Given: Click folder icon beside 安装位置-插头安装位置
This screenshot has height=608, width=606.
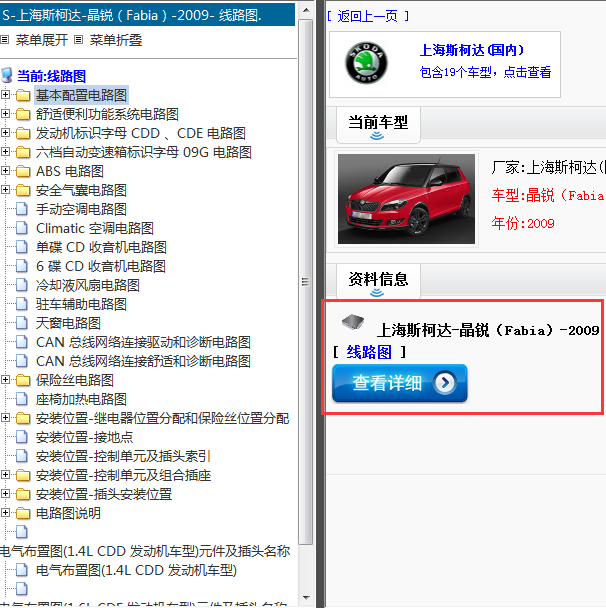Looking at the screenshot, I should point(23,494).
